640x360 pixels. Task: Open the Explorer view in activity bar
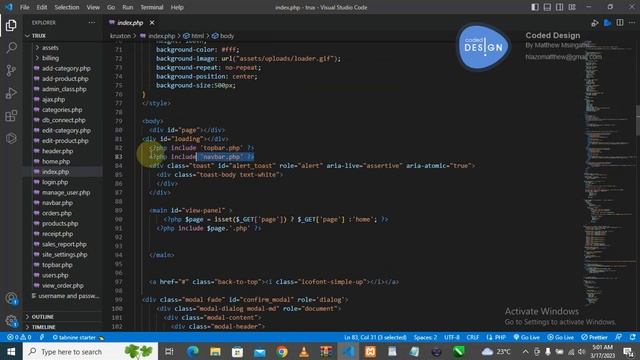coord(11,25)
